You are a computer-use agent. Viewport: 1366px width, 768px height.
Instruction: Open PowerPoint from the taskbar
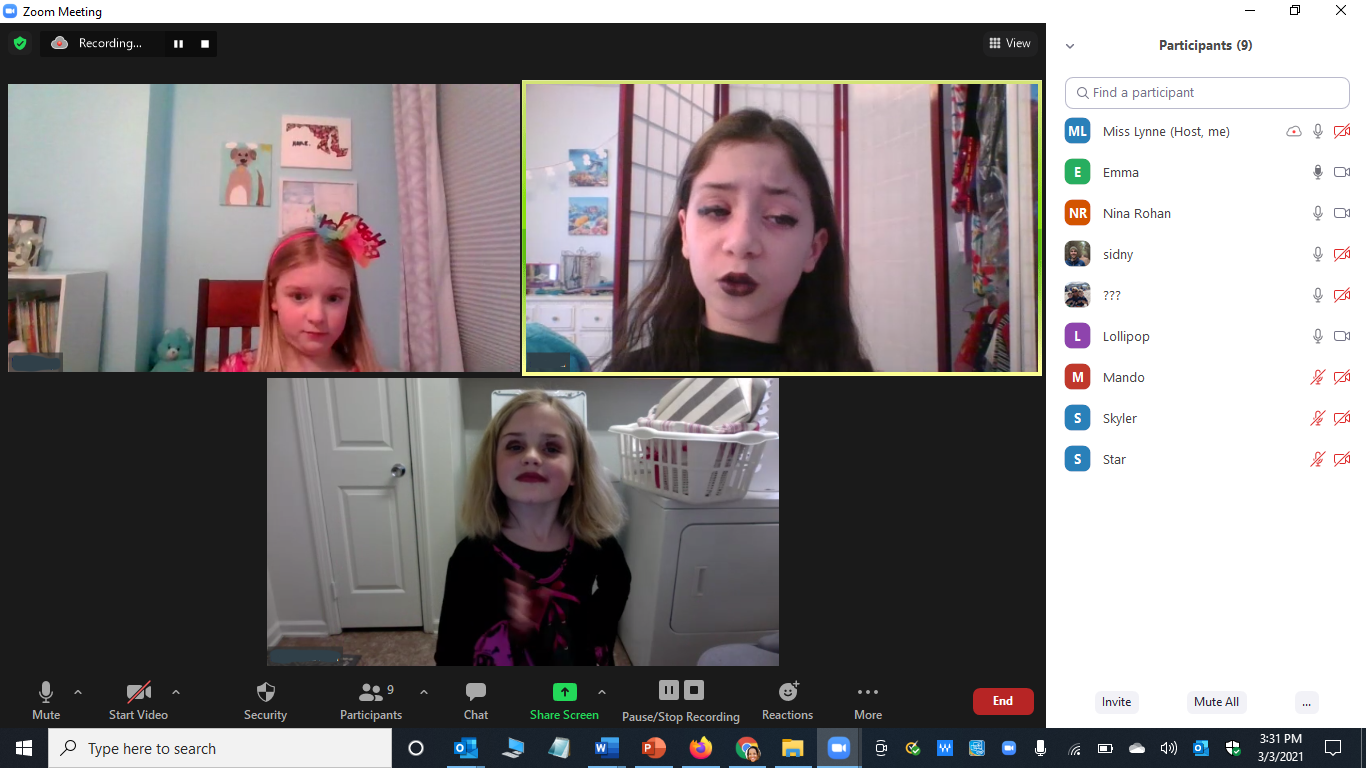click(654, 748)
